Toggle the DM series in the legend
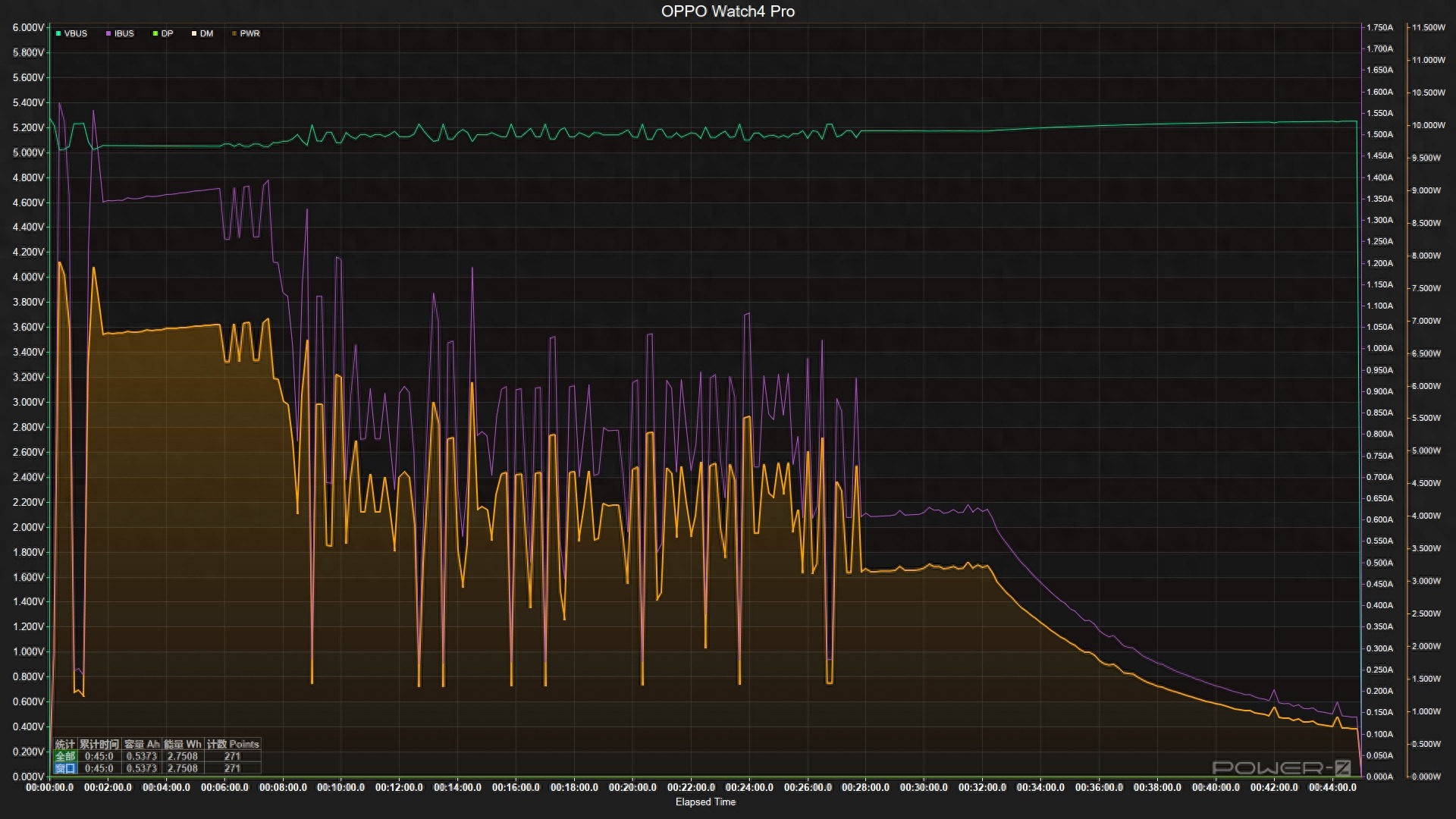This screenshot has height=819, width=1456. [x=202, y=33]
